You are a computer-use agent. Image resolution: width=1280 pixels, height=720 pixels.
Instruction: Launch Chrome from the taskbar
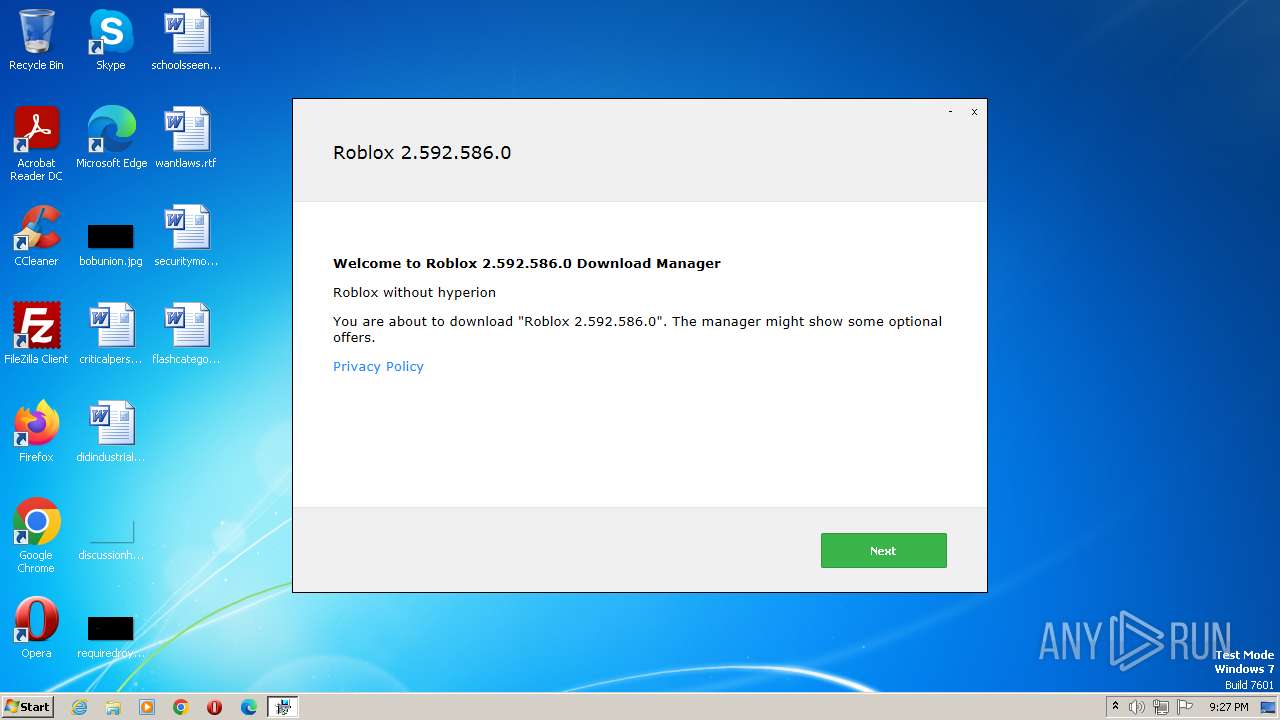point(181,707)
